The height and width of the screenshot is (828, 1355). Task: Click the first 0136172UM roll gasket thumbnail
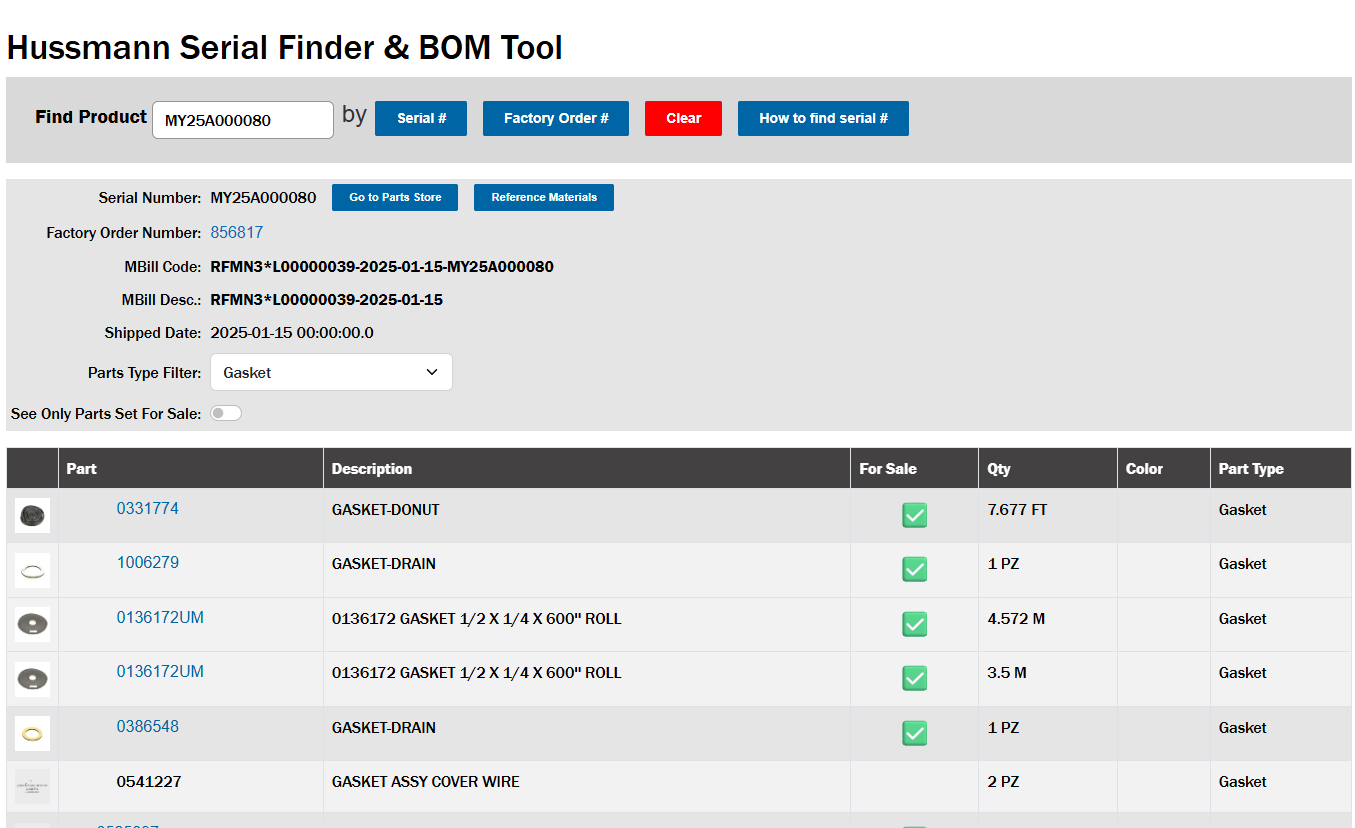click(x=32, y=624)
